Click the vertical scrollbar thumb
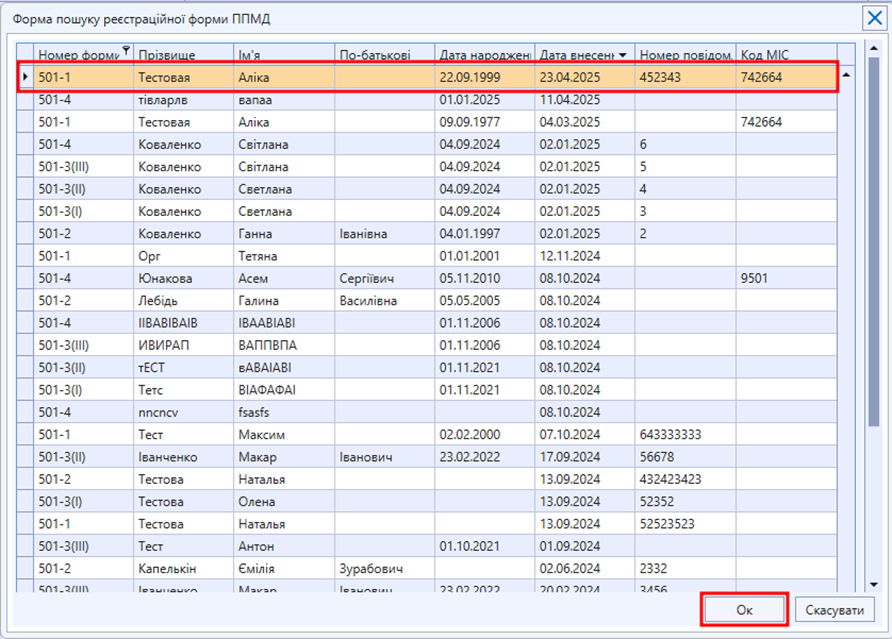Viewport: 892px width, 639px height. click(x=874, y=240)
